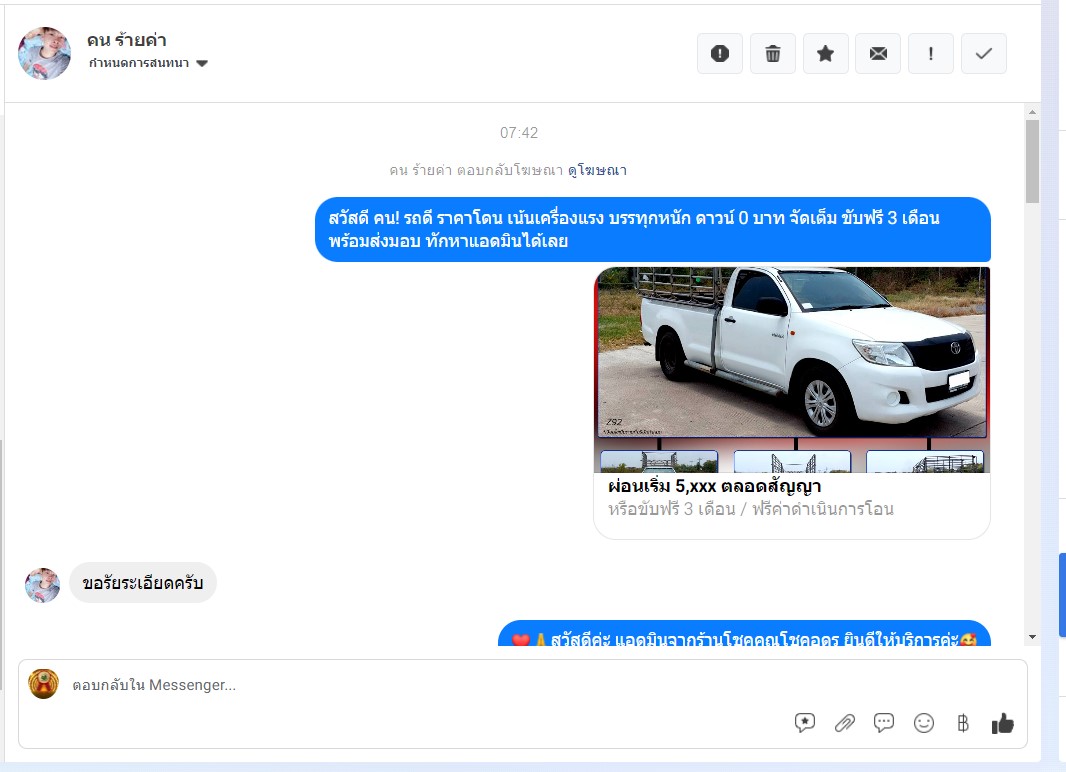Viewport: 1066px width, 772px height.
Task: Open saved replies speech bubble with star
Action: point(805,723)
